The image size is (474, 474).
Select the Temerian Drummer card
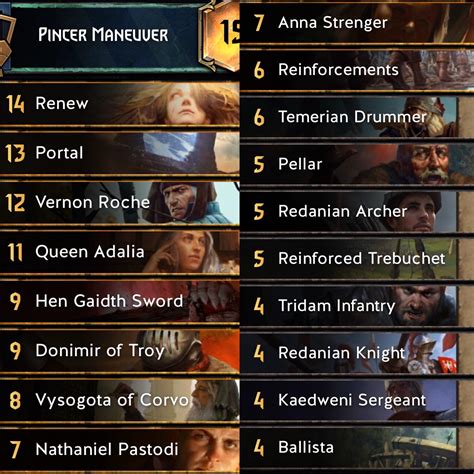(x=348, y=117)
